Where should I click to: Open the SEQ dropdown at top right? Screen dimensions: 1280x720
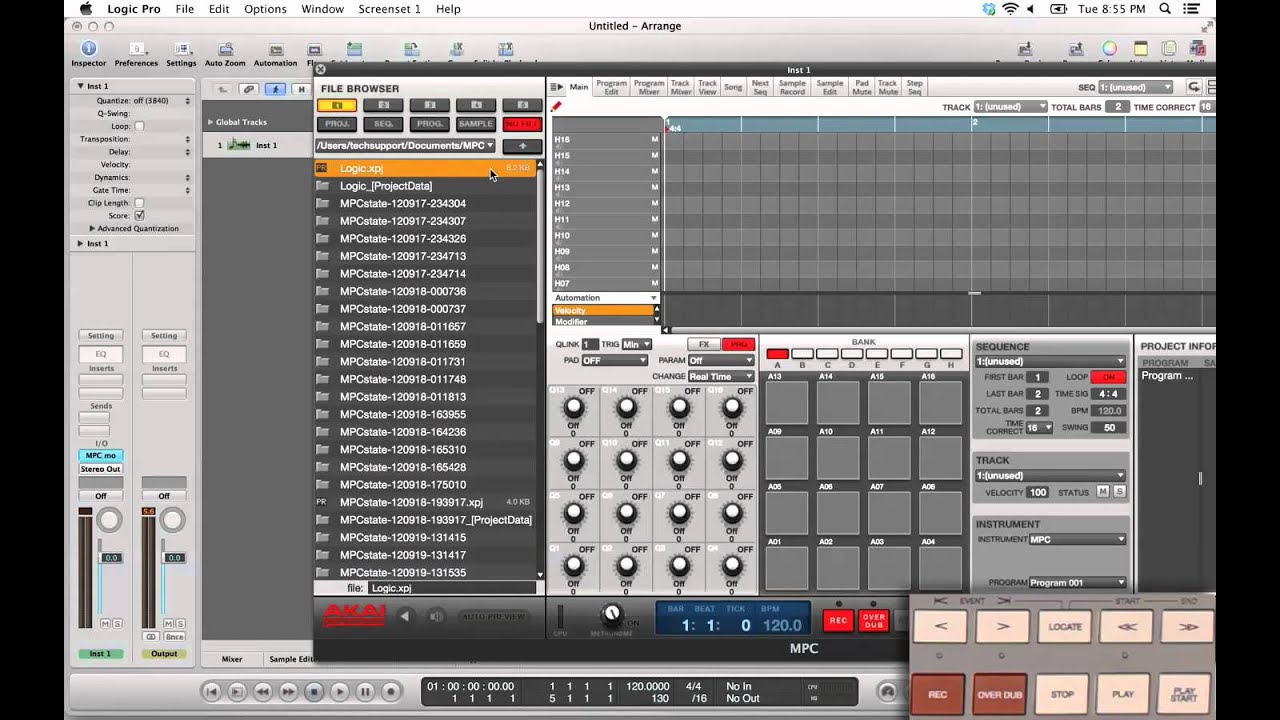pos(1136,87)
